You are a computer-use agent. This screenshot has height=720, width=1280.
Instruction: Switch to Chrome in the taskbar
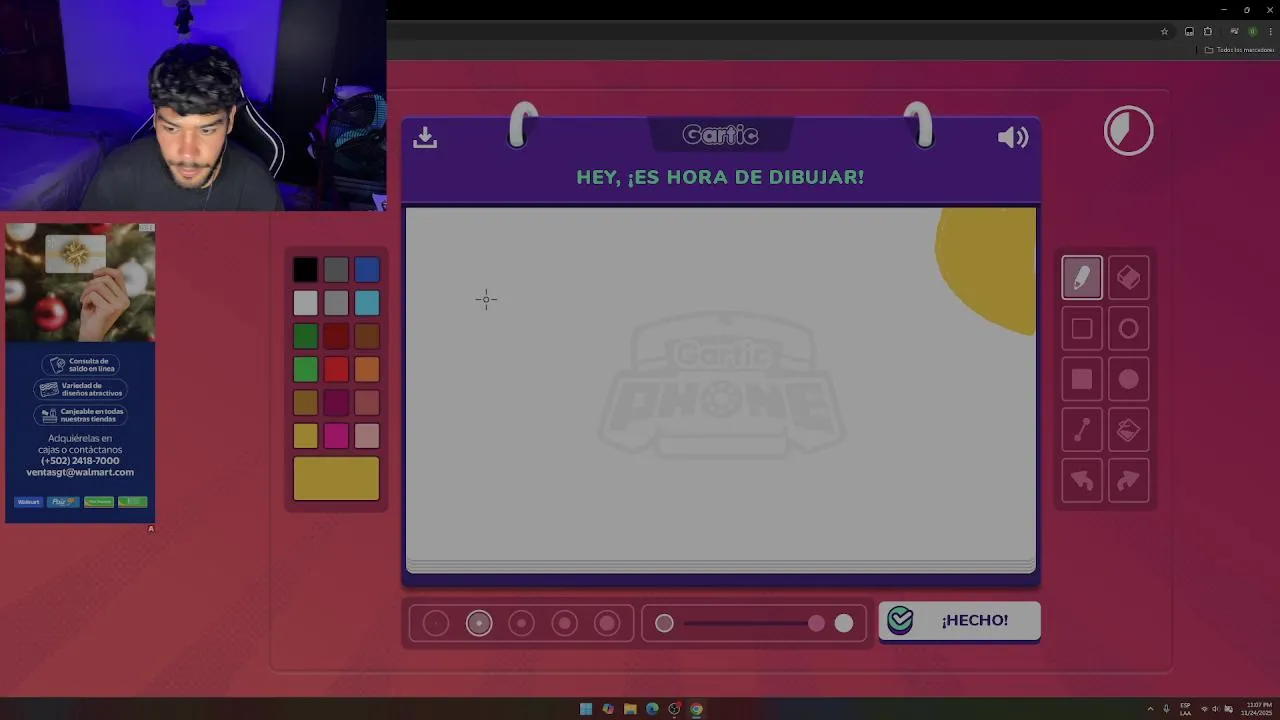696,709
